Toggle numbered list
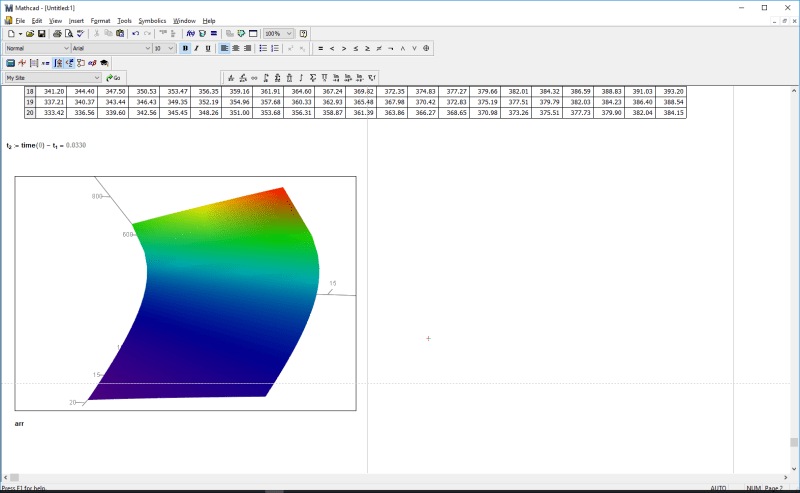Image resolution: width=800 pixels, height=493 pixels. (275, 48)
